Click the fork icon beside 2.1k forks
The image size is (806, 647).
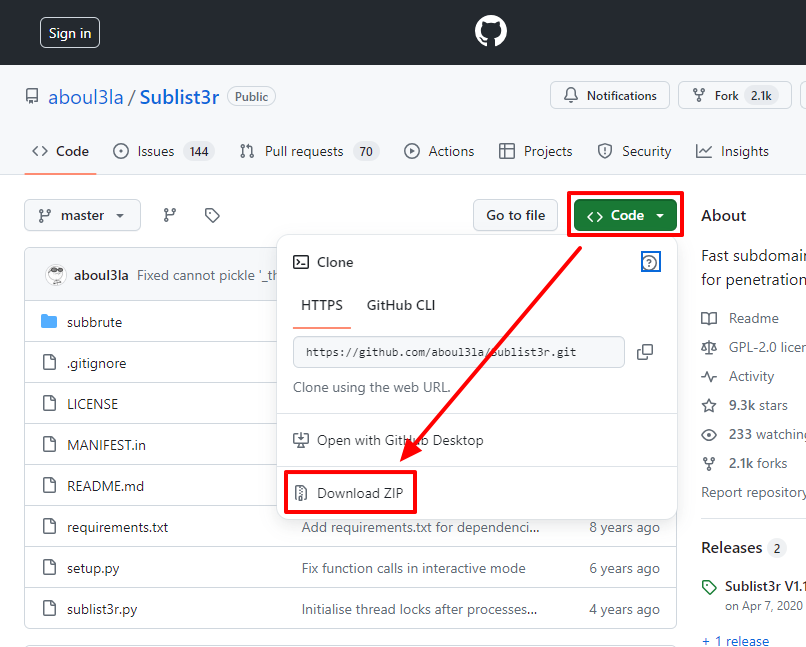tap(709, 464)
